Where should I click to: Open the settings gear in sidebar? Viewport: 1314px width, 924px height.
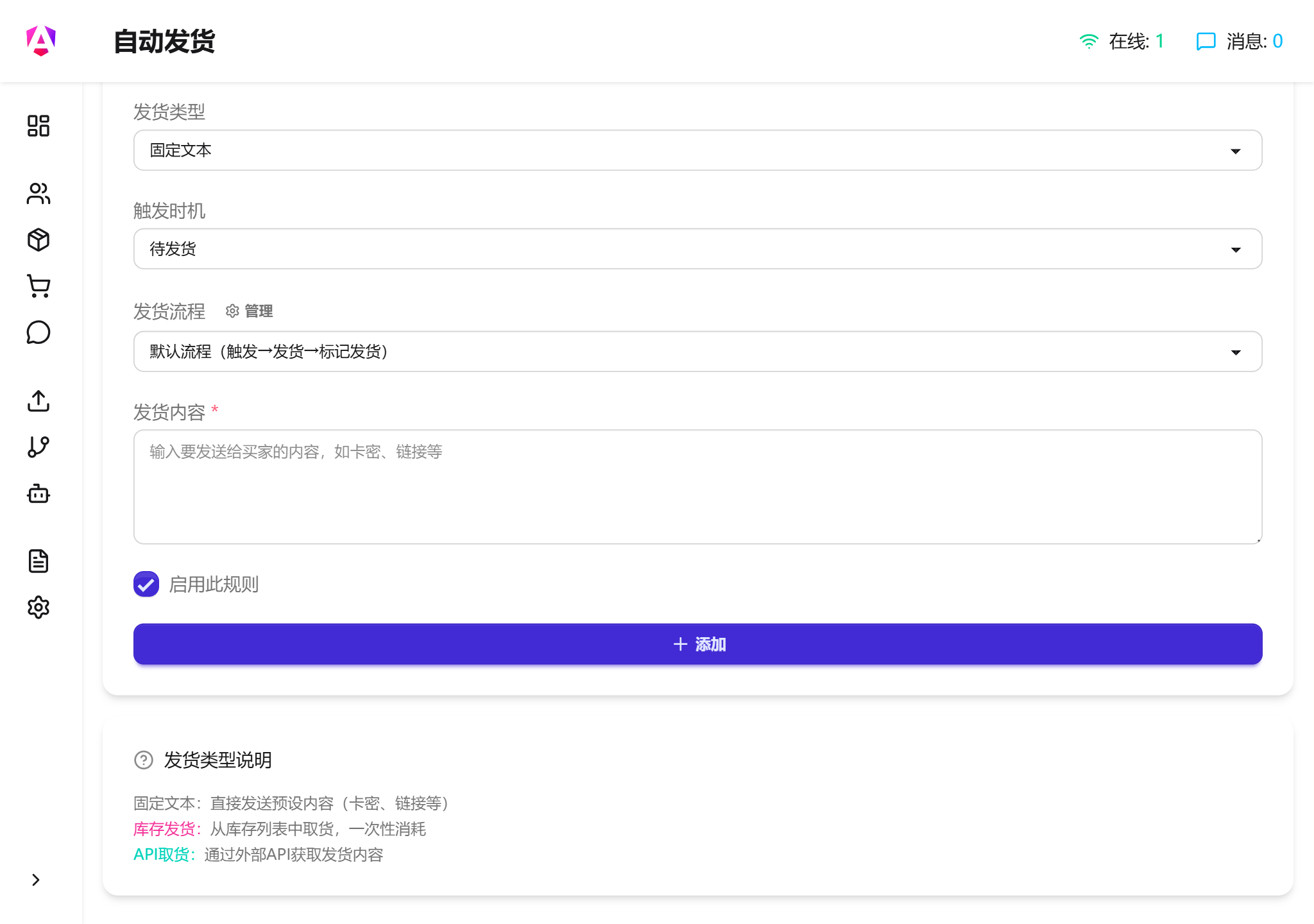click(38, 607)
